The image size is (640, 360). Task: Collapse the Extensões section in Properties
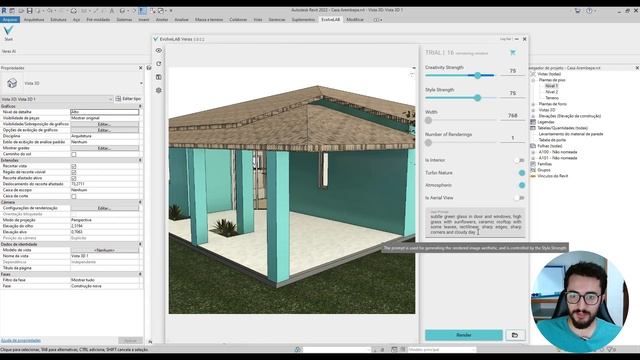(x=140, y=160)
